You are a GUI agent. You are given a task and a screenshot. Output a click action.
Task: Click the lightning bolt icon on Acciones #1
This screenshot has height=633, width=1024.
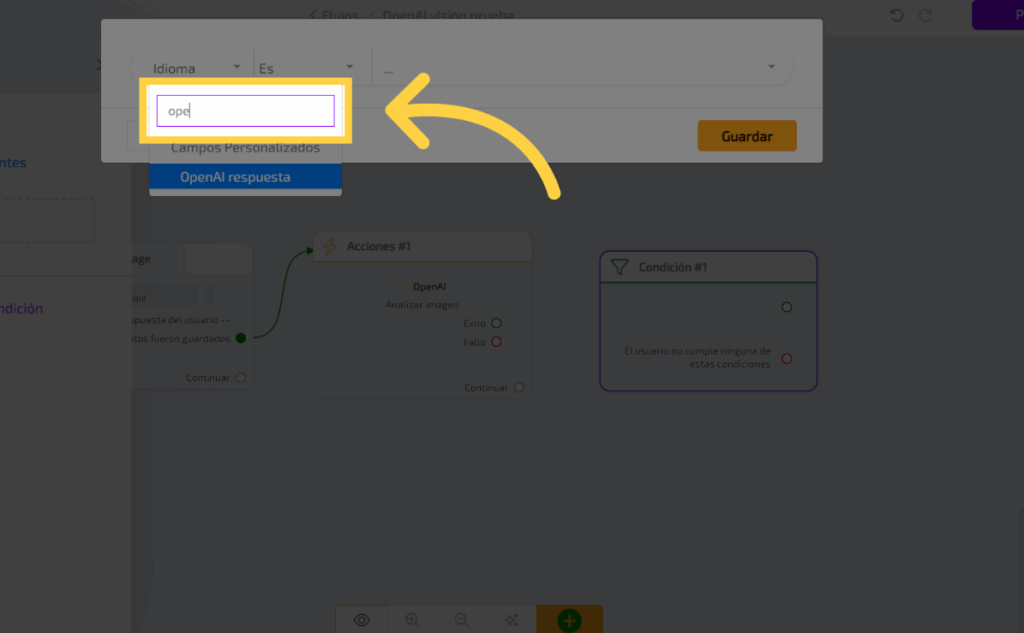[330, 246]
